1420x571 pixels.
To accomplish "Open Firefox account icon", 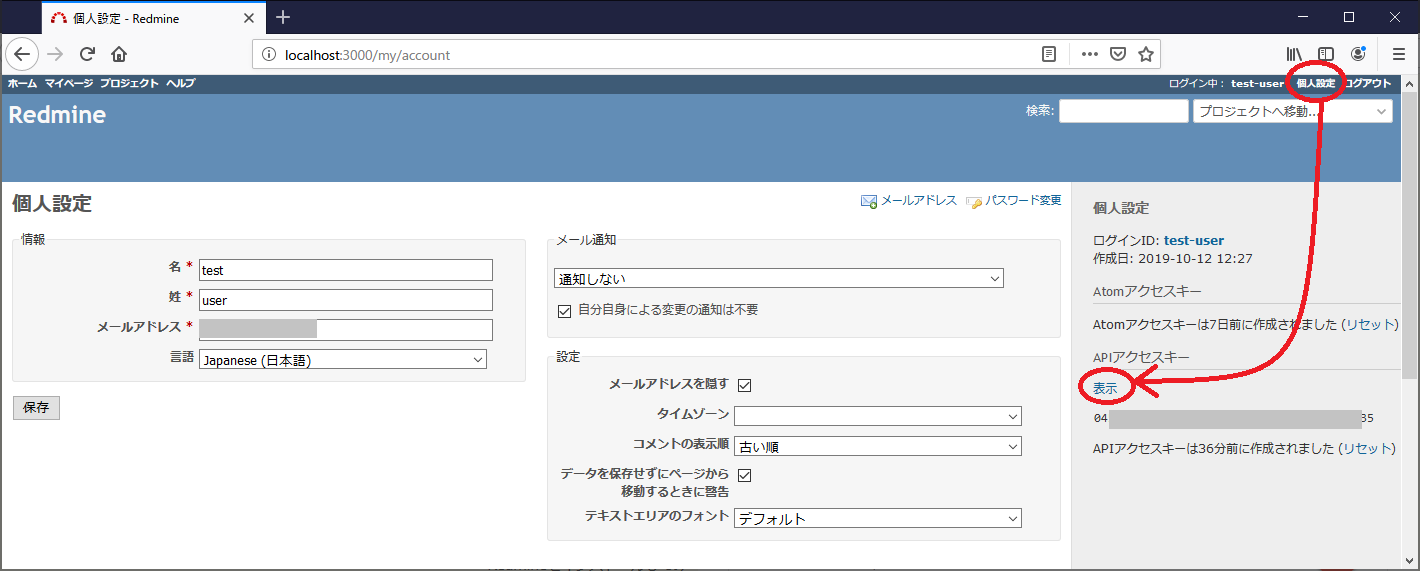I will point(1358,54).
